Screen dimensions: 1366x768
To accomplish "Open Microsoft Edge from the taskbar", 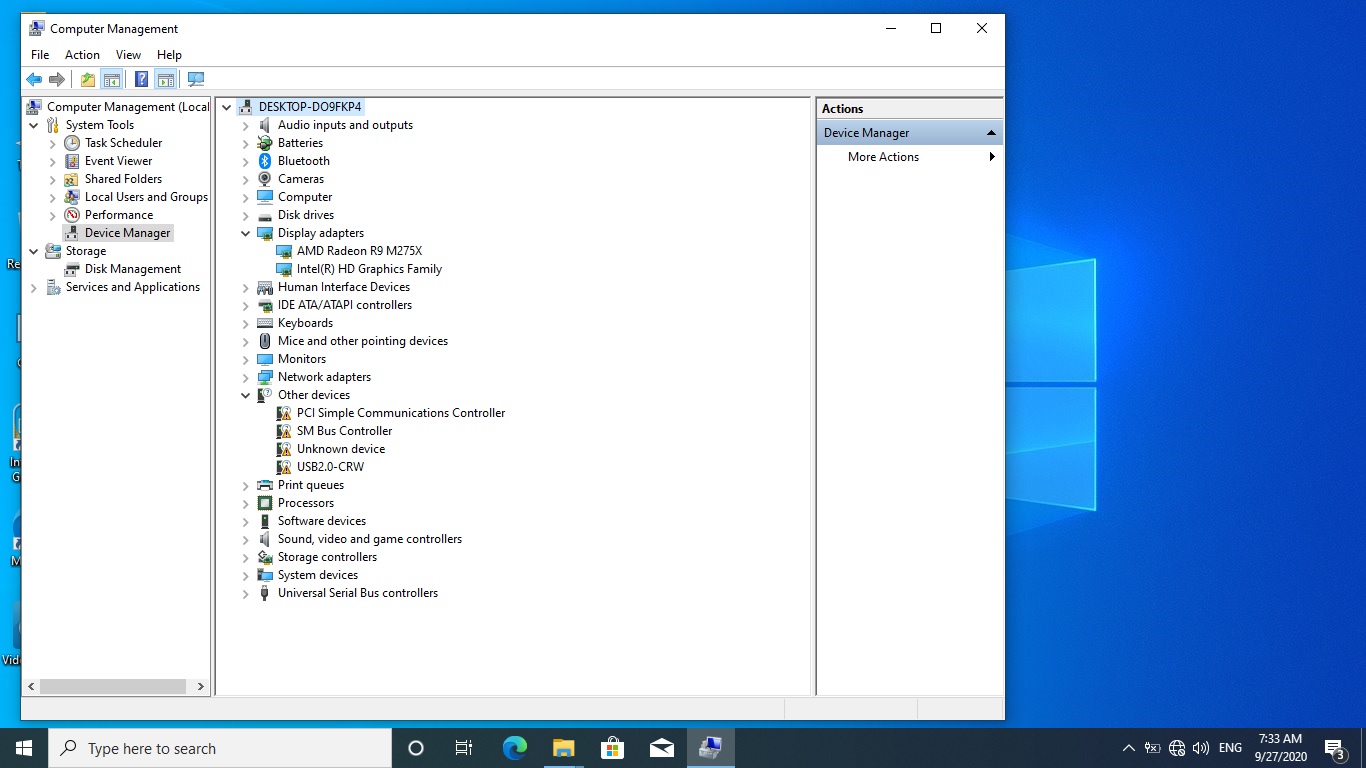I will [514, 748].
